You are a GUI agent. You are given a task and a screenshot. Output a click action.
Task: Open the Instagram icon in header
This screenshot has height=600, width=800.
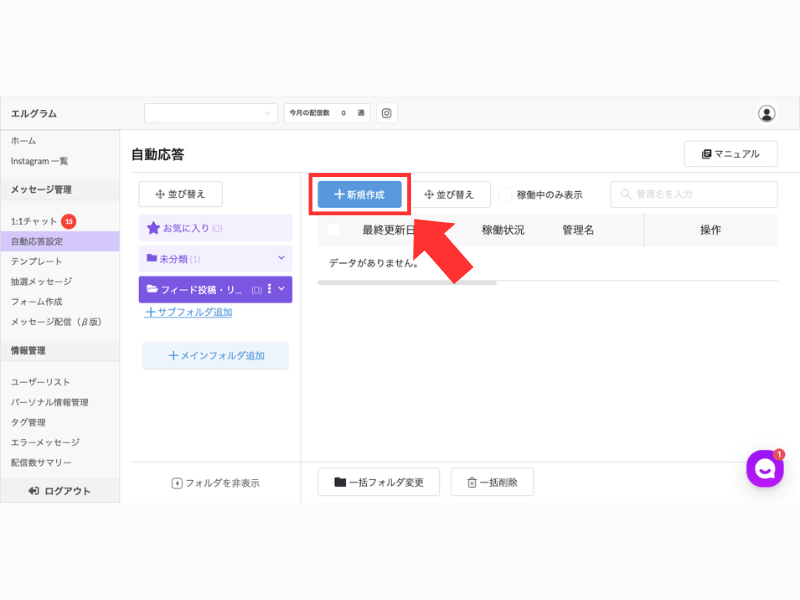pyautogui.click(x=387, y=113)
